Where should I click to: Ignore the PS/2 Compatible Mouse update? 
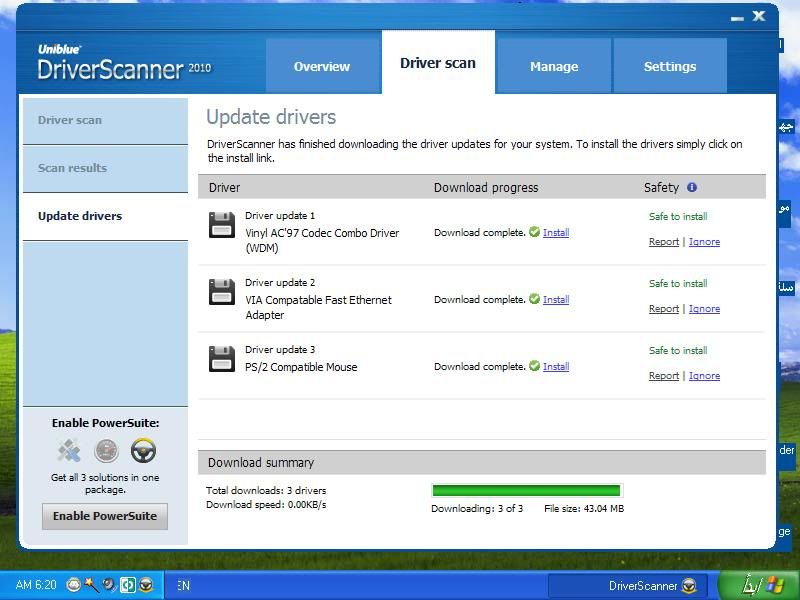pyautogui.click(x=705, y=376)
